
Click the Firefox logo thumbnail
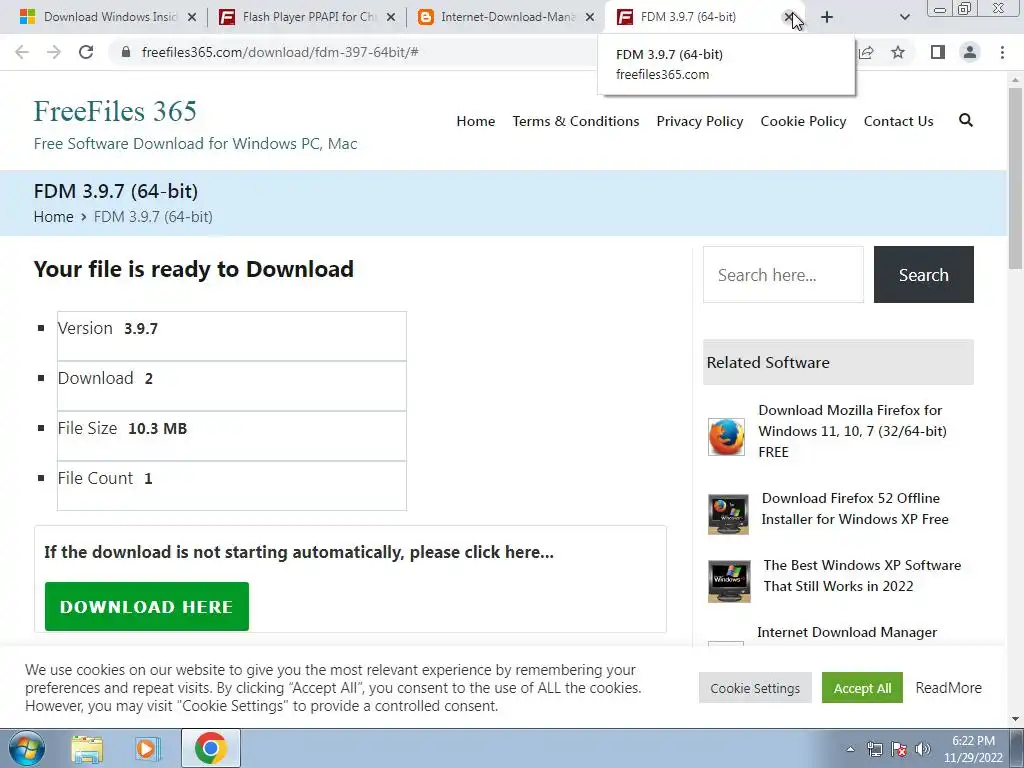(726, 436)
